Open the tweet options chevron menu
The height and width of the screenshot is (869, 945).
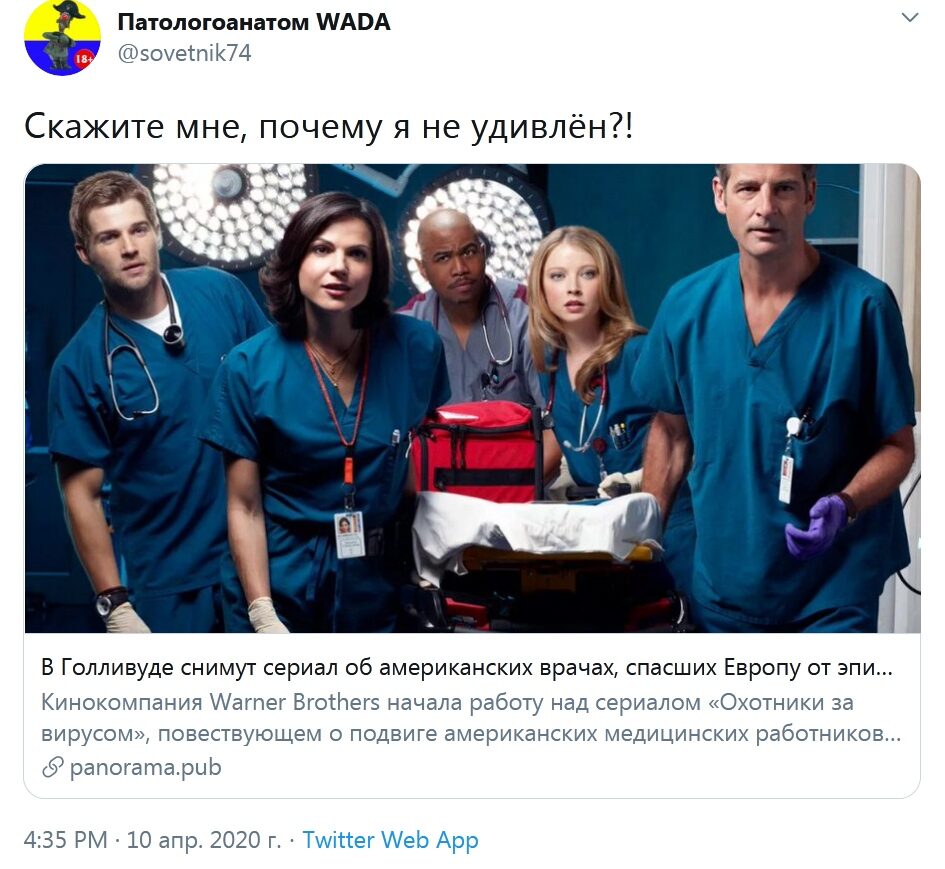click(x=909, y=18)
